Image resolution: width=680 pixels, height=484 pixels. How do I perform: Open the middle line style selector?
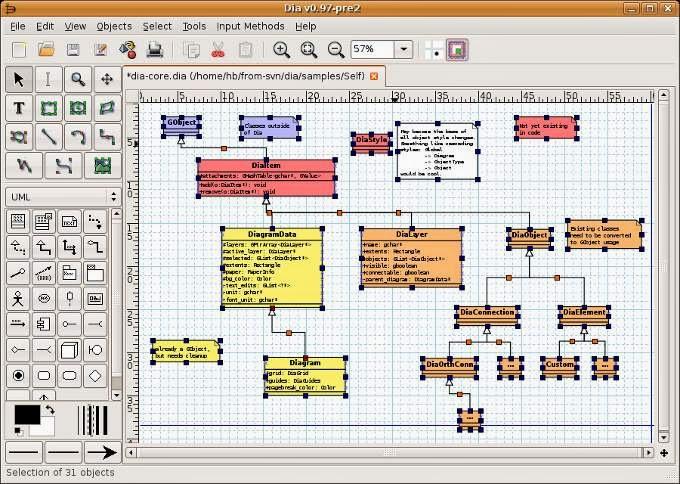coord(63,452)
